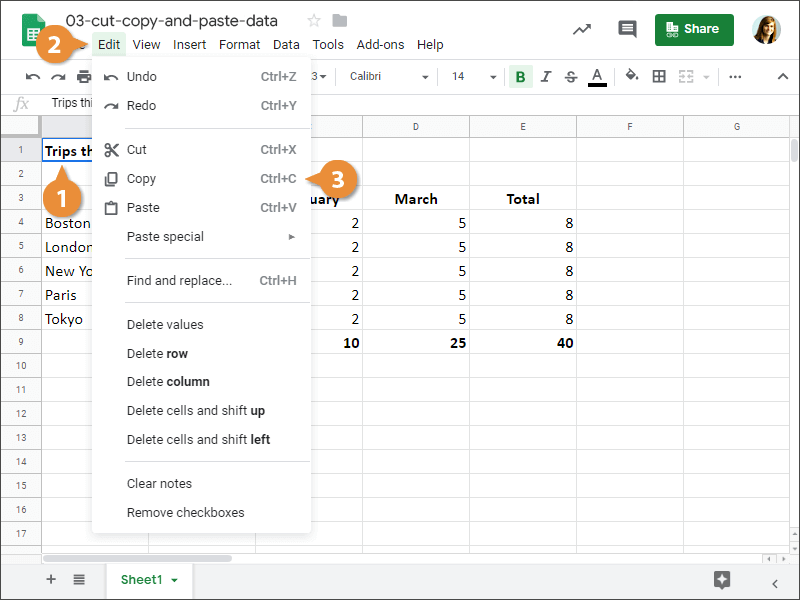The width and height of the screenshot is (800, 600).
Task: Change the text color underline swatch
Action: point(597,77)
